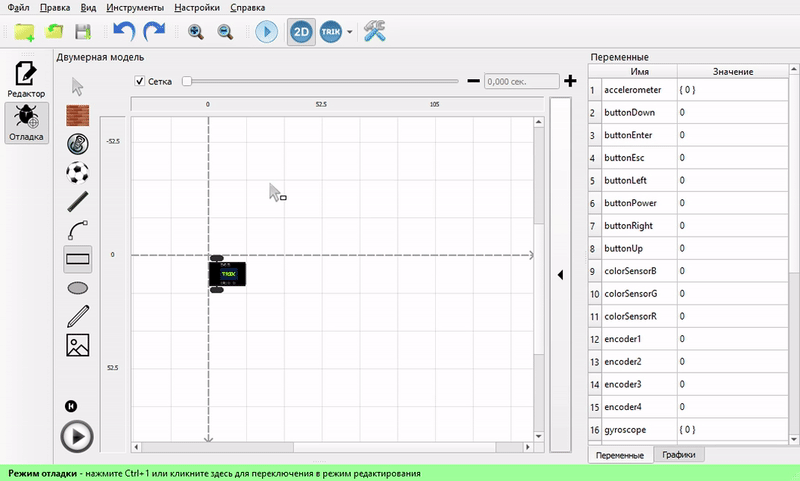
Task: Click the grid size slider handle
Action: (x=187, y=81)
